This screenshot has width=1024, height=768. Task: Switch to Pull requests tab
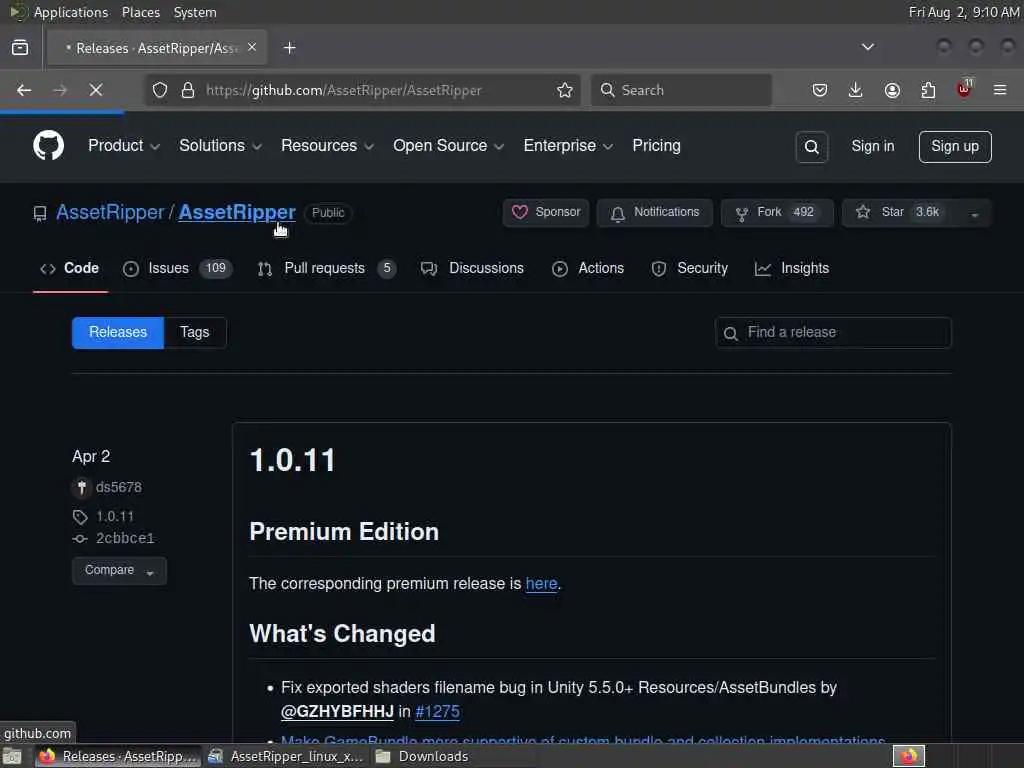[327, 268]
